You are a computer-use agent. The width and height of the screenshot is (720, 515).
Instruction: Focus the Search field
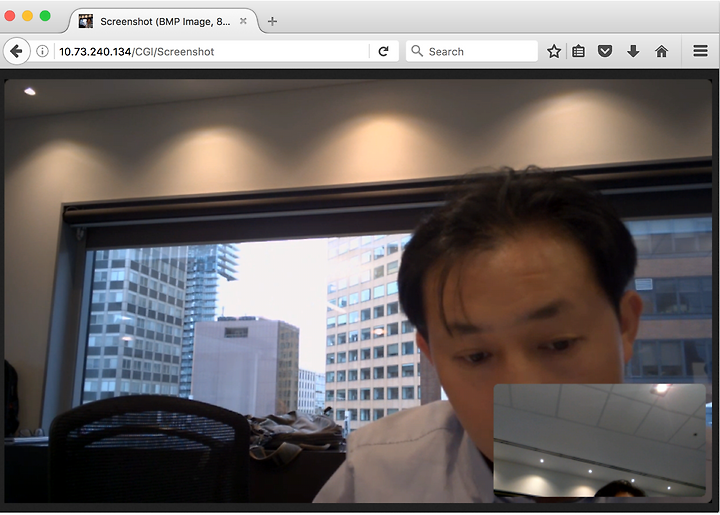[472, 51]
